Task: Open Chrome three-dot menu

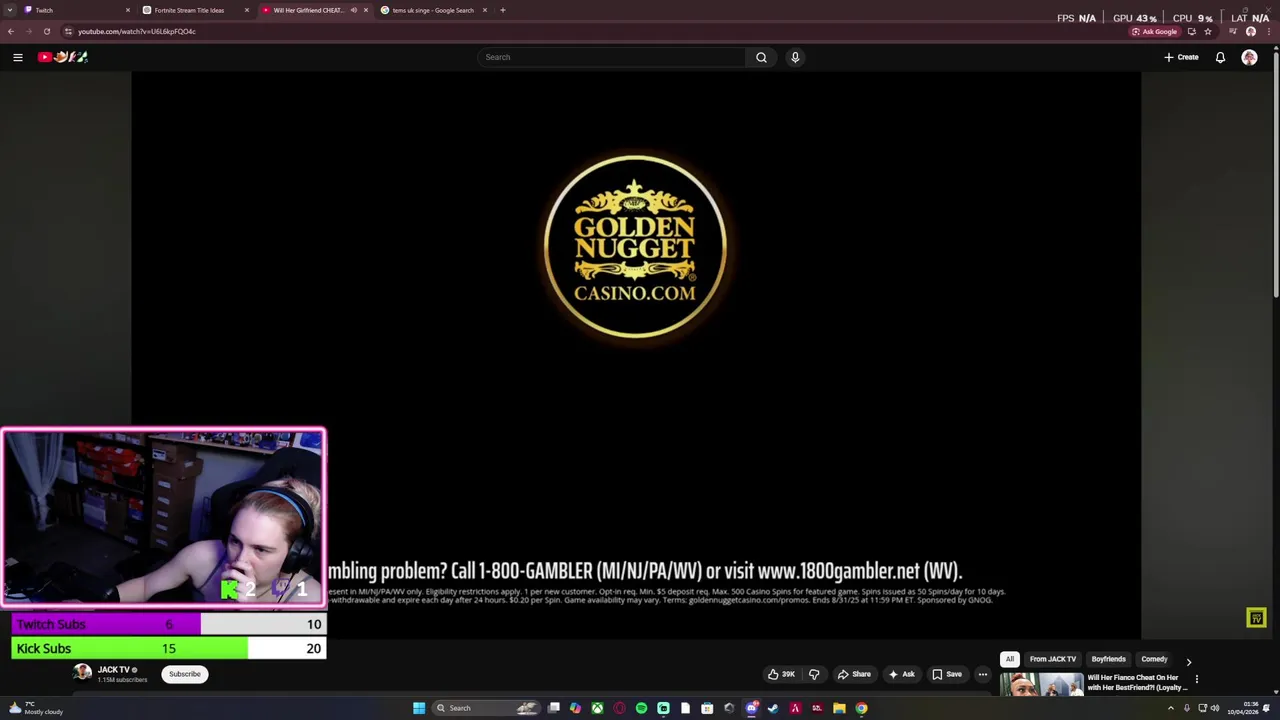Action: pos(1268,31)
